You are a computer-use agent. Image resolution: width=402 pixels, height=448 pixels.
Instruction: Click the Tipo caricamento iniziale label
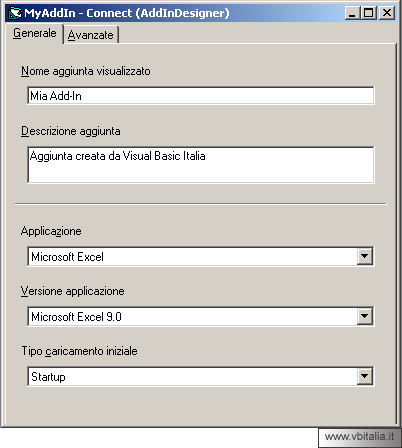point(80,351)
